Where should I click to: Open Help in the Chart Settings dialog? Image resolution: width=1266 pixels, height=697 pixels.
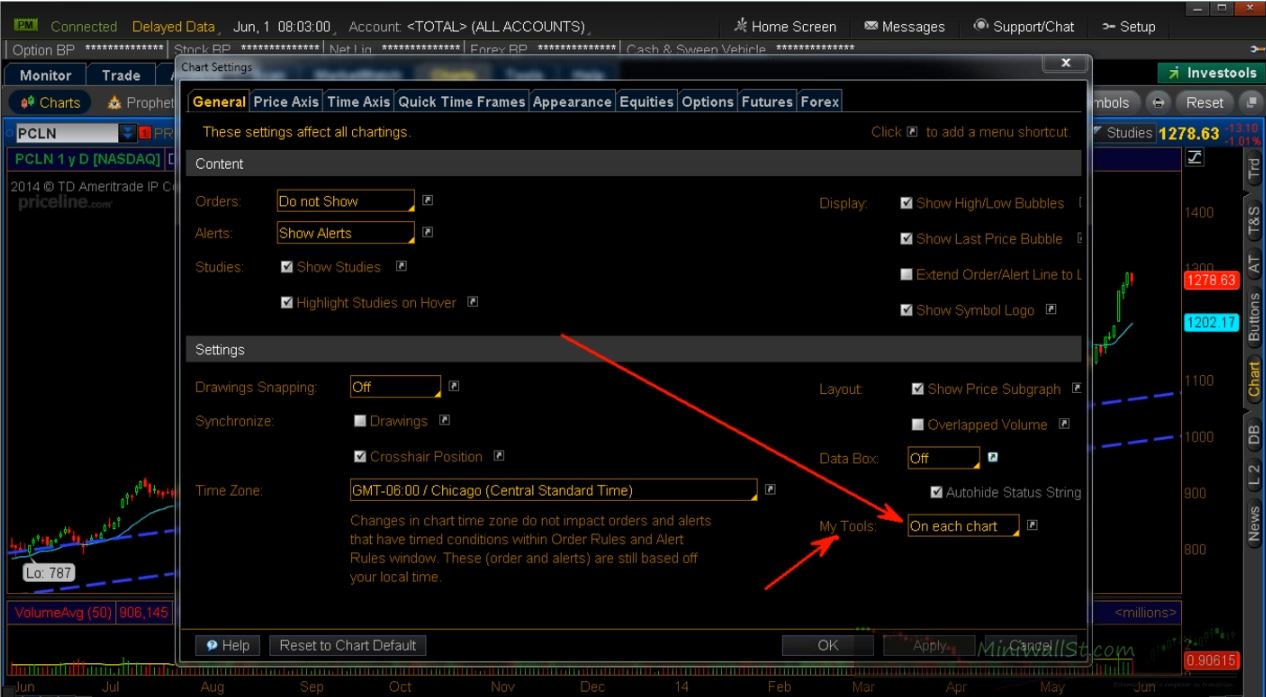coord(227,645)
